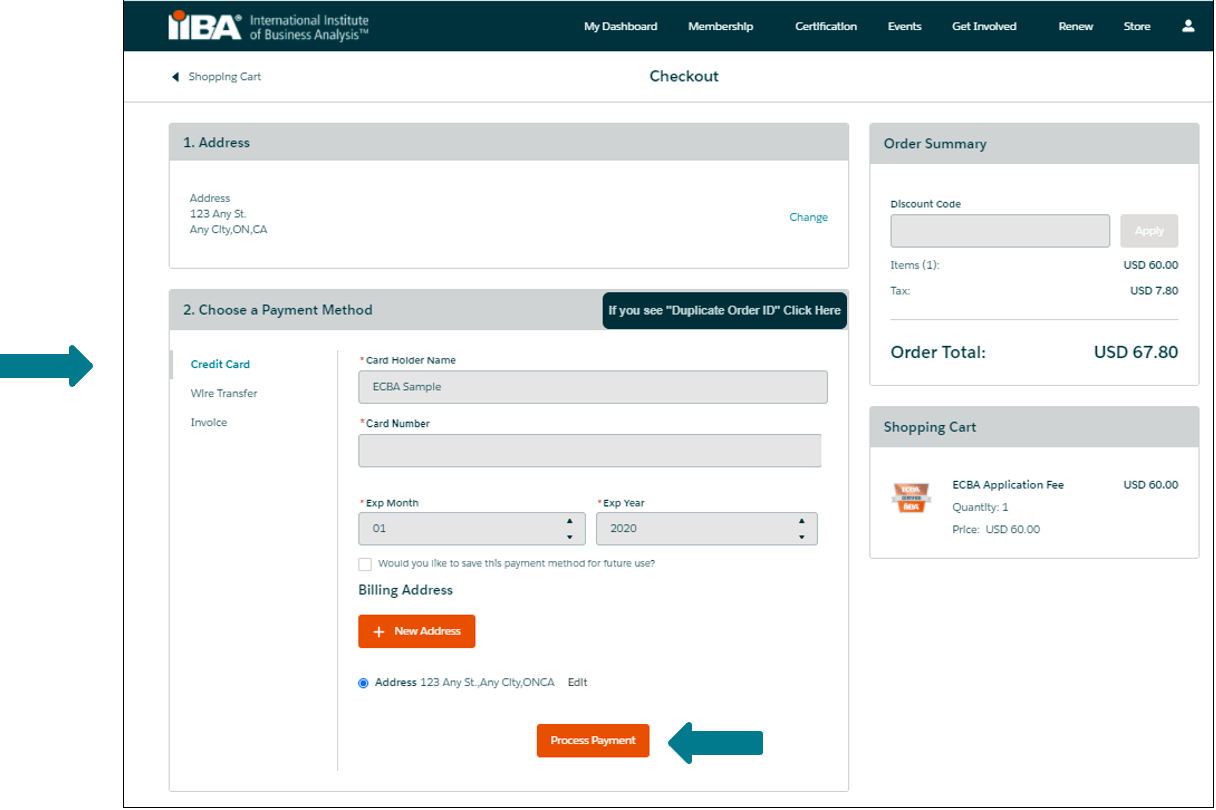Click the Process Payment button

tap(593, 741)
